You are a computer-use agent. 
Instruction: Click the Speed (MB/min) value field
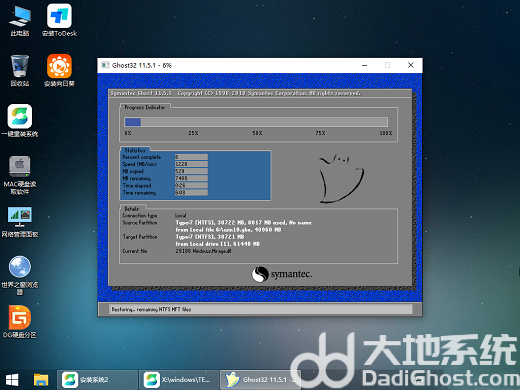click(x=191, y=164)
